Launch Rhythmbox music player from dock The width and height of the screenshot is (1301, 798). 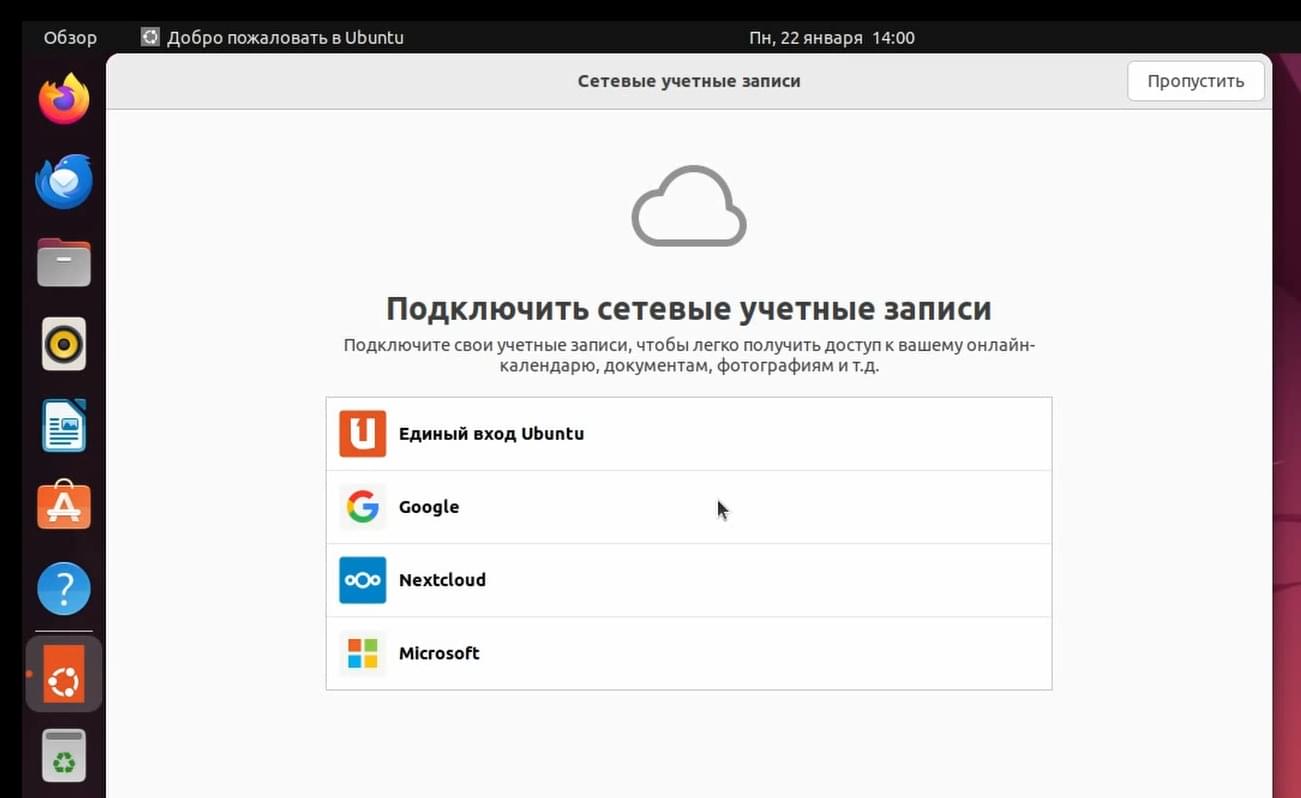64,344
